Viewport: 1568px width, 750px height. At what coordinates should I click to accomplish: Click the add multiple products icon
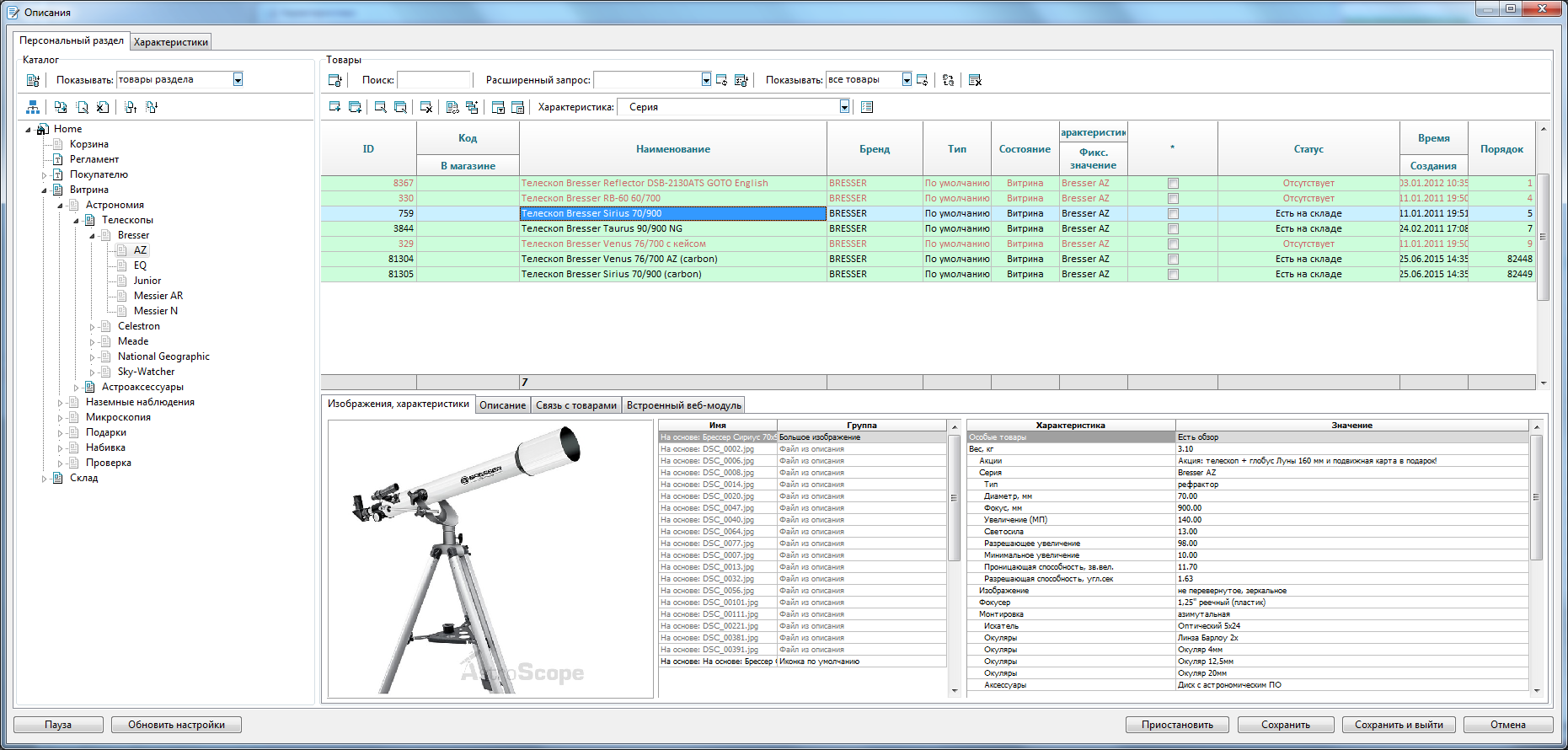(x=355, y=107)
